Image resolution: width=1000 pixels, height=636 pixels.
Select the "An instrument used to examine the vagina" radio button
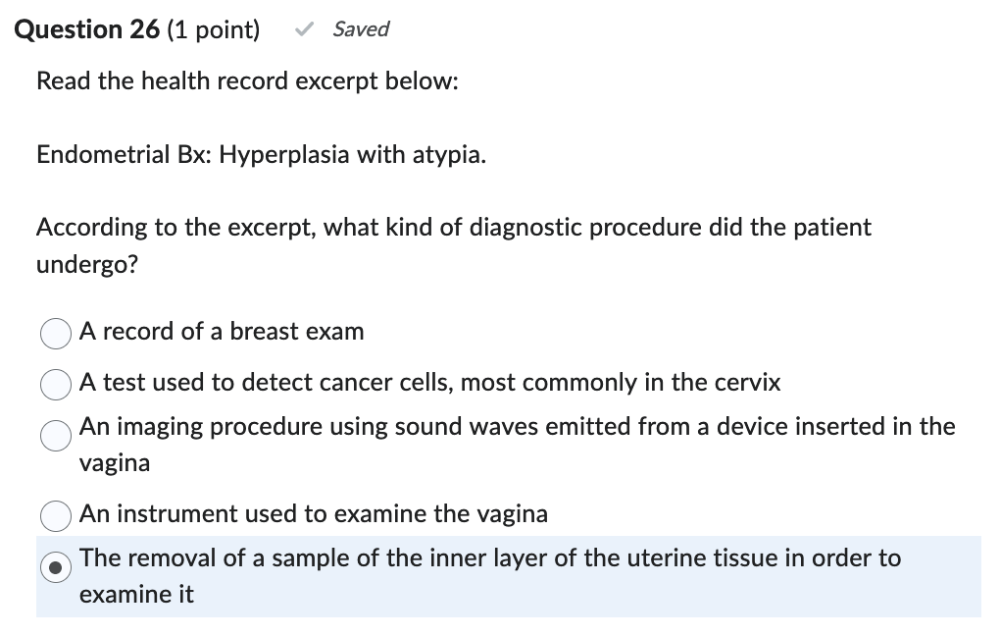[x=56, y=515]
